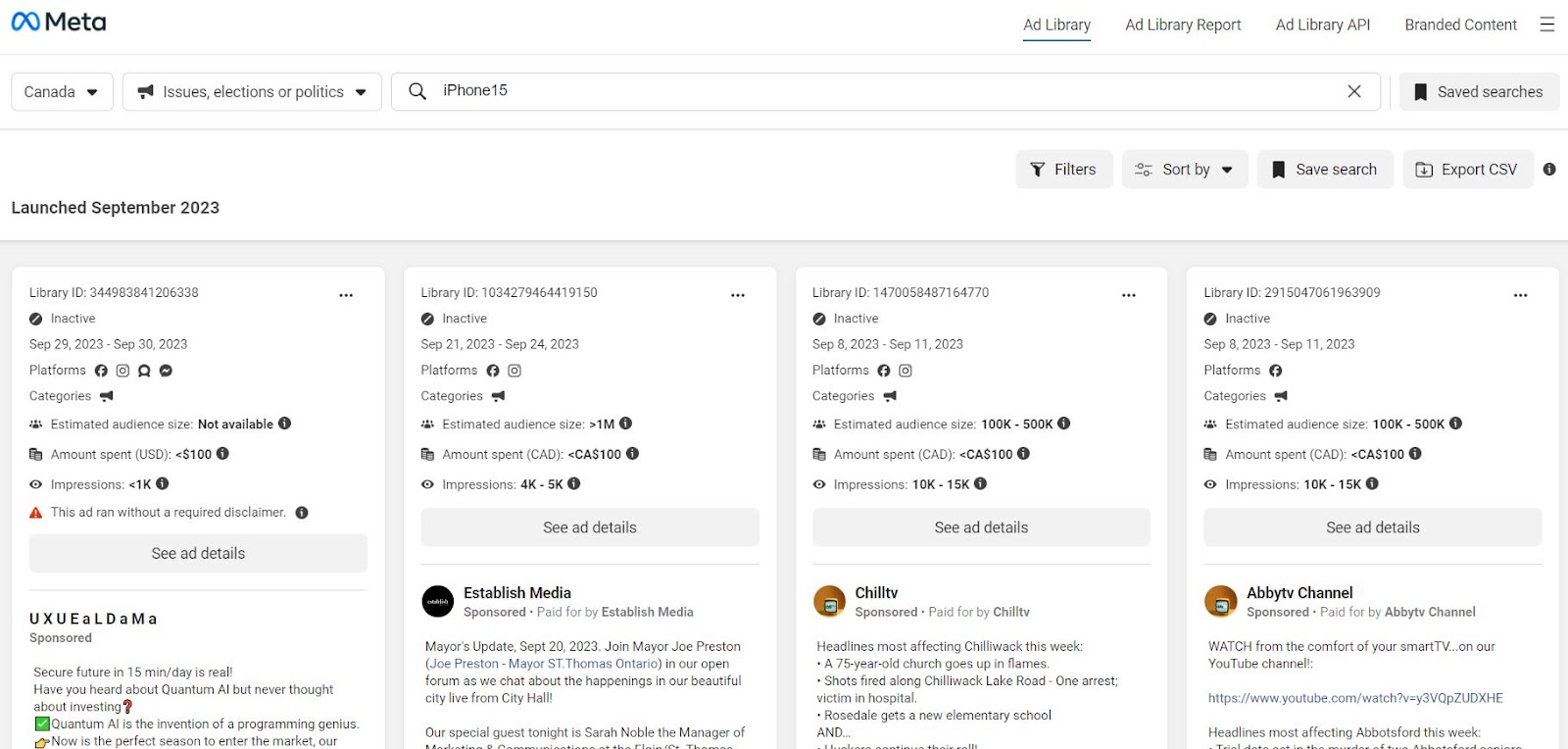The height and width of the screenshot is (749, 1568).
Task: Click info icon beside missing disclaimer warning
Action: pos(302,513)
